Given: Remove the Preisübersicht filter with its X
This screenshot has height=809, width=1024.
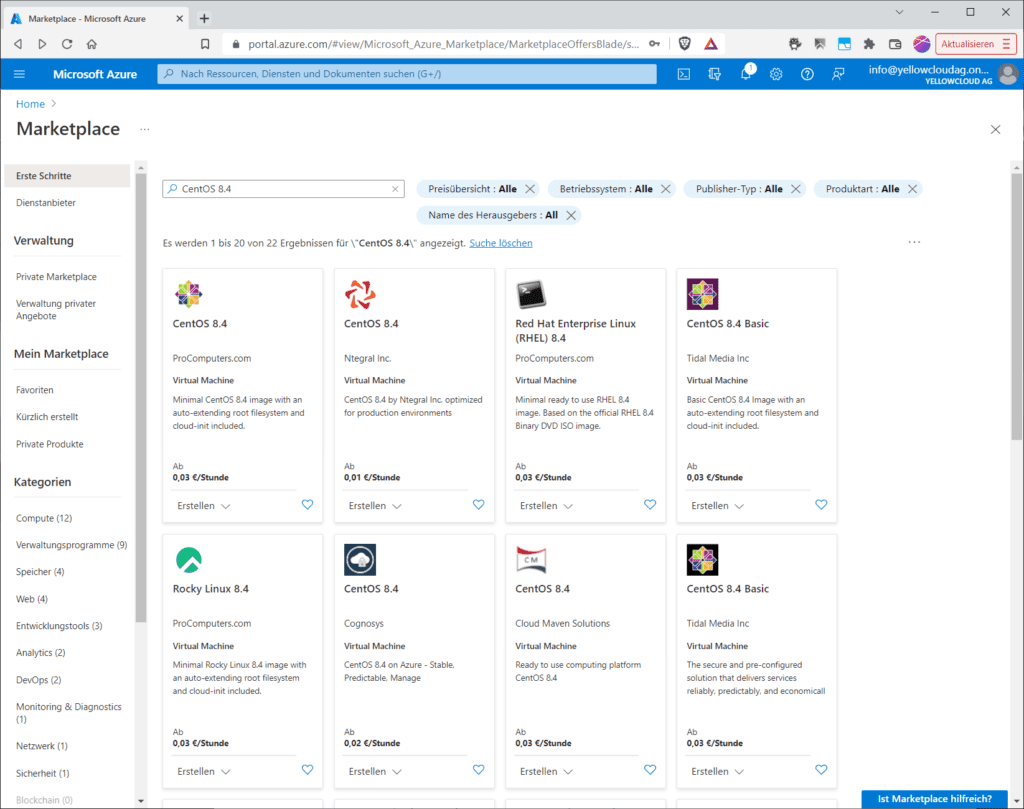Looking at the screenshot, I should point(530,189).
